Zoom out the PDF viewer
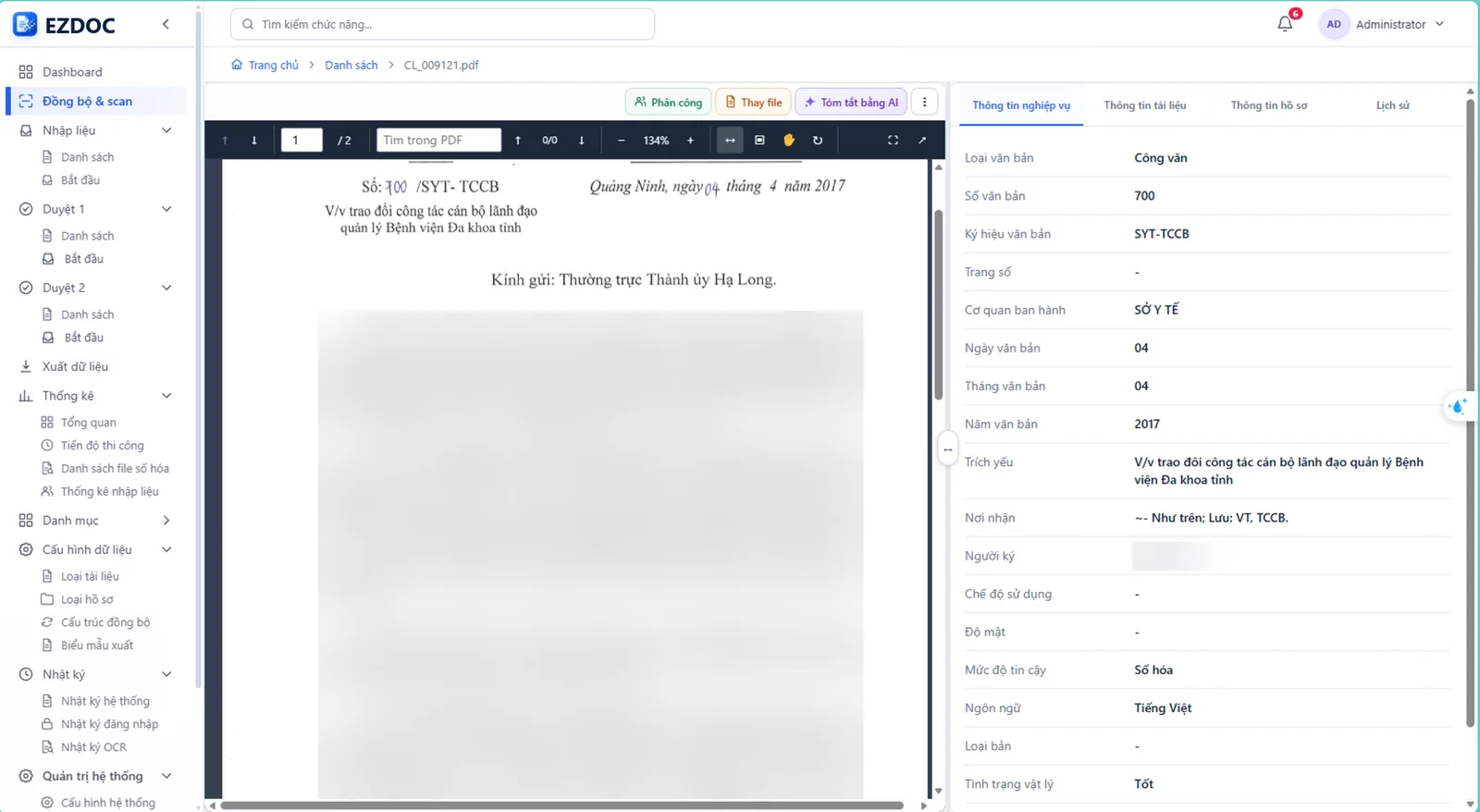Viewport: 1480px width, 812px height. pyautogui.click(x=622, y=141)
